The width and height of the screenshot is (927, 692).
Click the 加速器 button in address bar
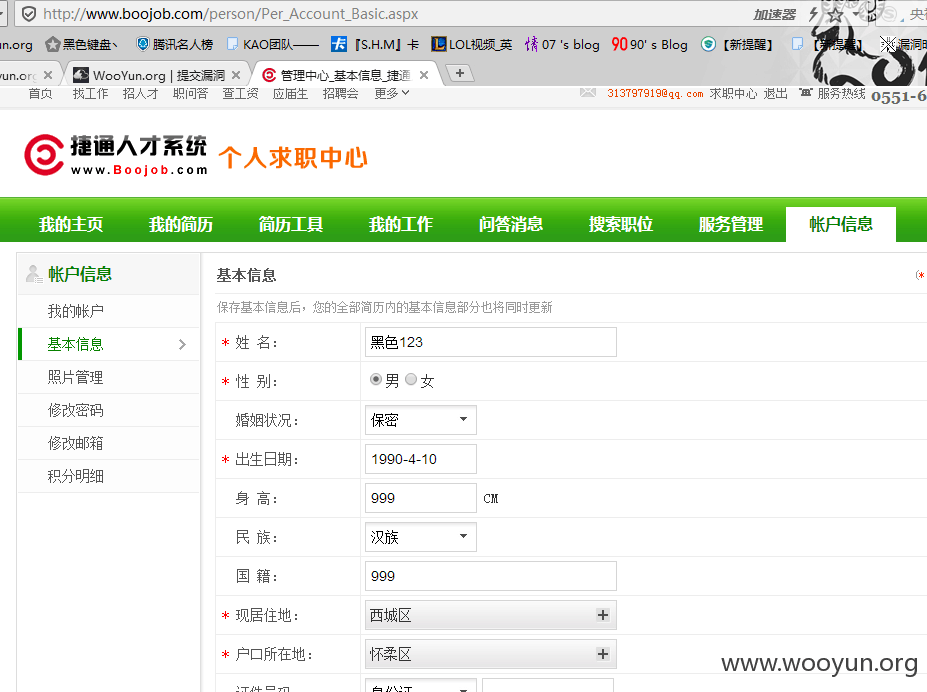(x=774, y=14)
